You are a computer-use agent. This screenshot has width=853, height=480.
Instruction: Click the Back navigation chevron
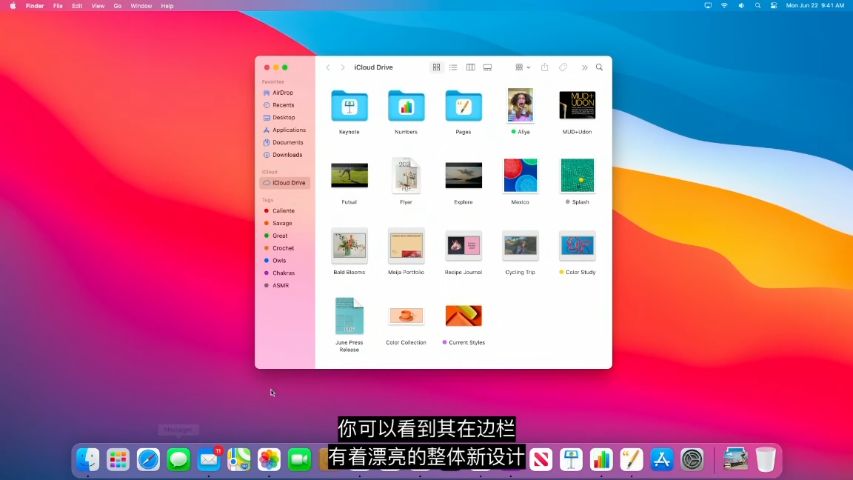pos(328,67)
